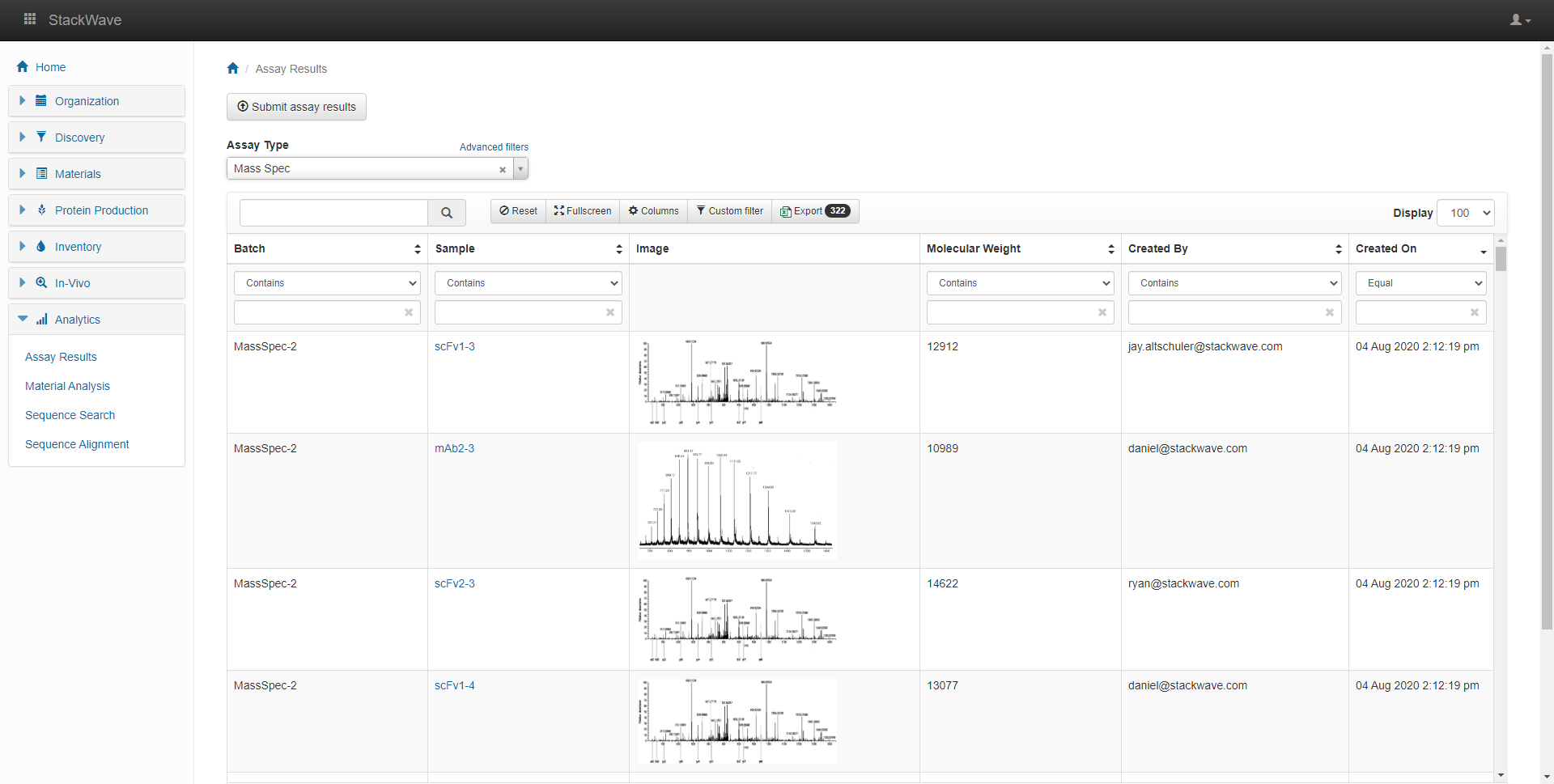The width and height of the screenshot is (1554, 784).
Task: Sort by Molecular Weight column
Action: click(1110, 249)
